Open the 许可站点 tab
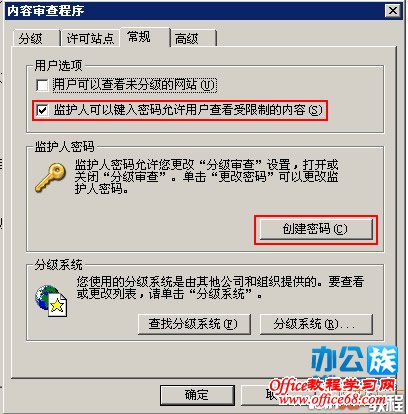This screenshot has width=408, height=414. [90, 38]
